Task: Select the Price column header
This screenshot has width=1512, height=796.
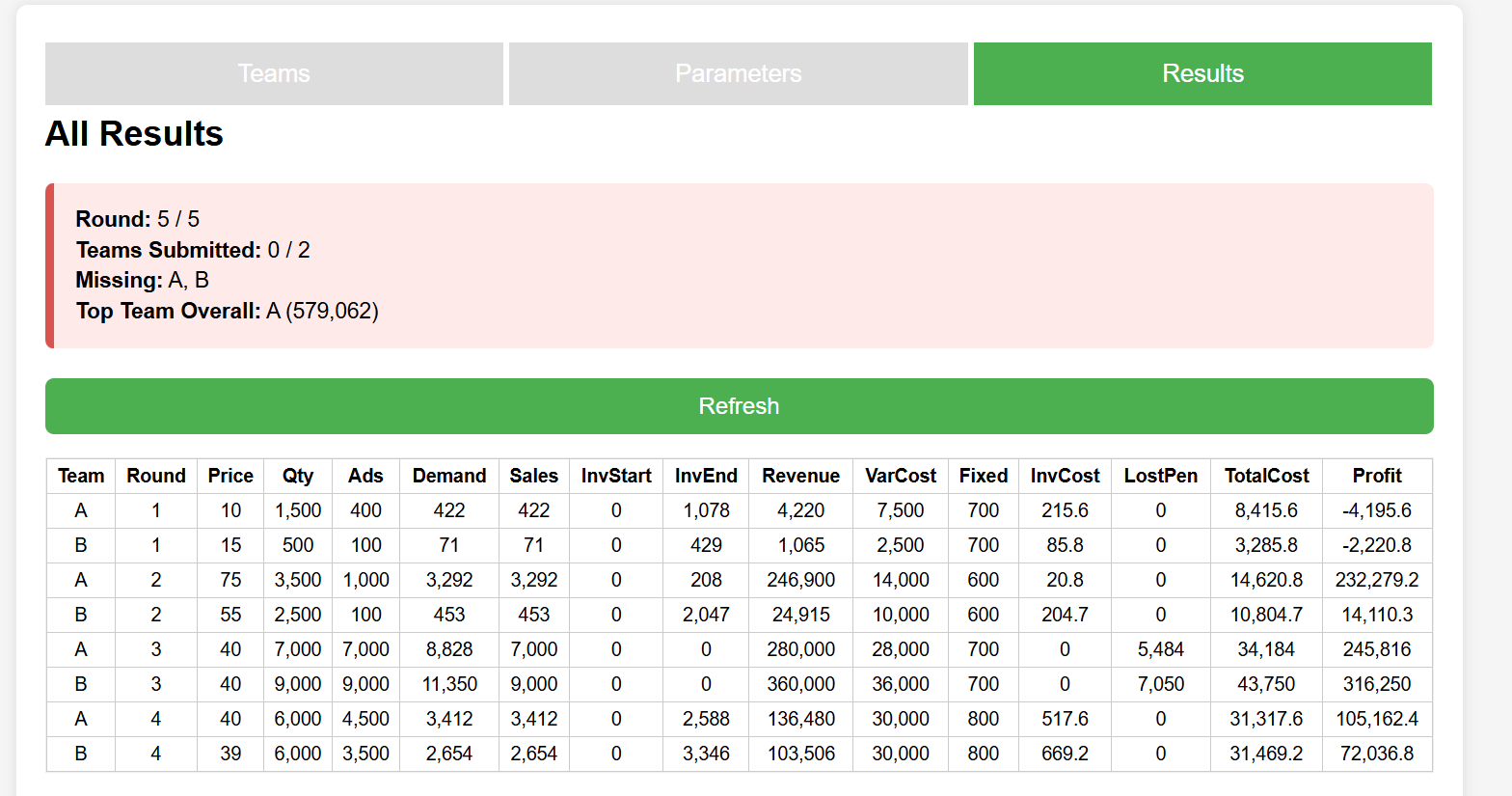Action: pos(230,476)
